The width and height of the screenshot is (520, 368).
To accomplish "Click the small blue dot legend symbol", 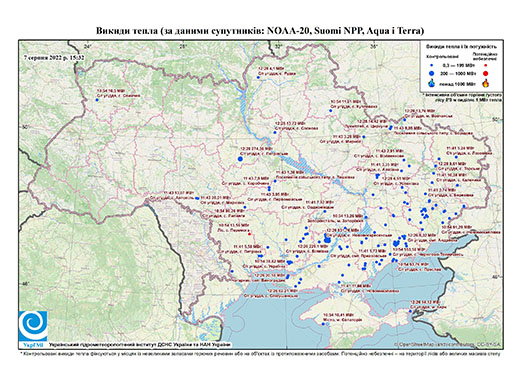I will point(432,66).
